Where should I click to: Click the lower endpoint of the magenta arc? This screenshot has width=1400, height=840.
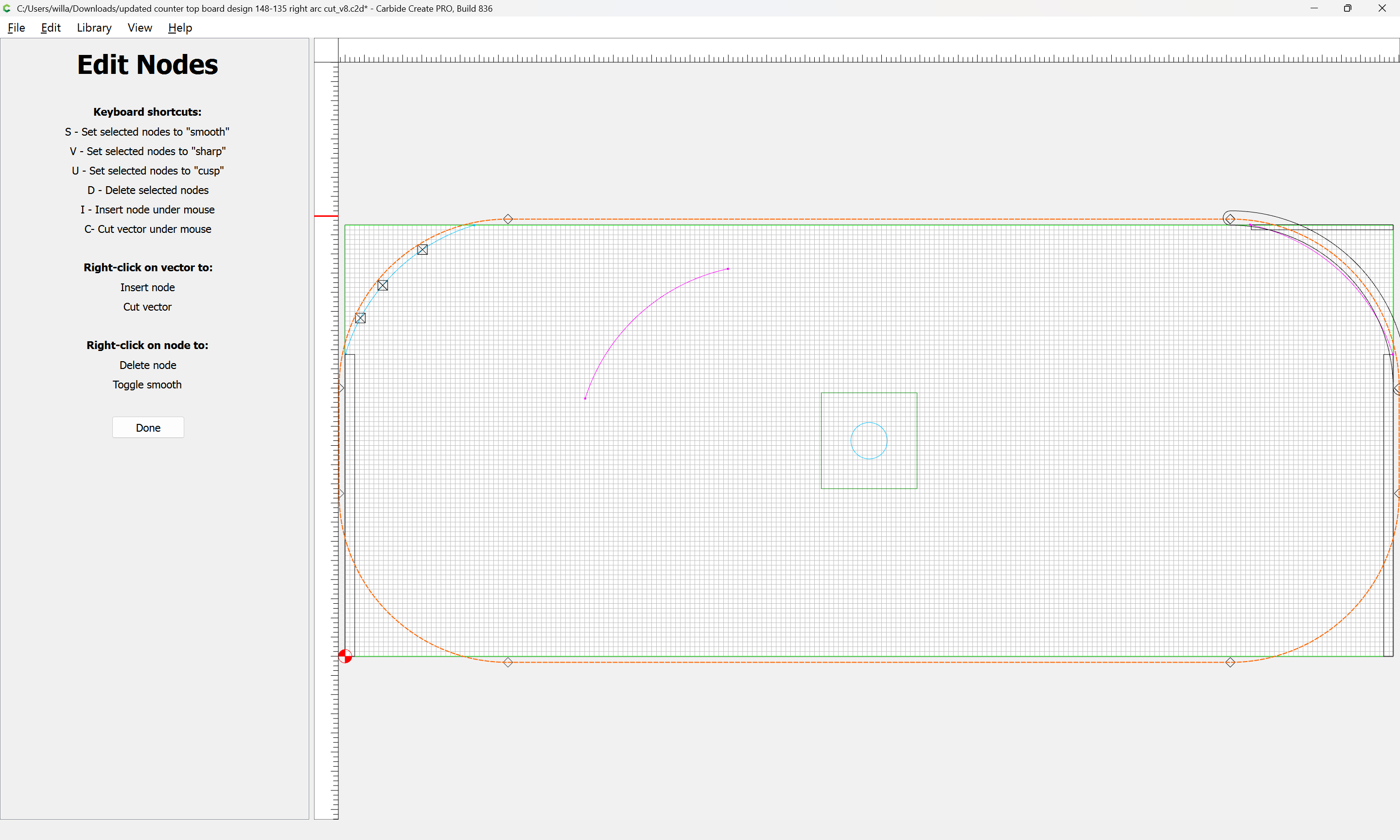tap(585, 399)
